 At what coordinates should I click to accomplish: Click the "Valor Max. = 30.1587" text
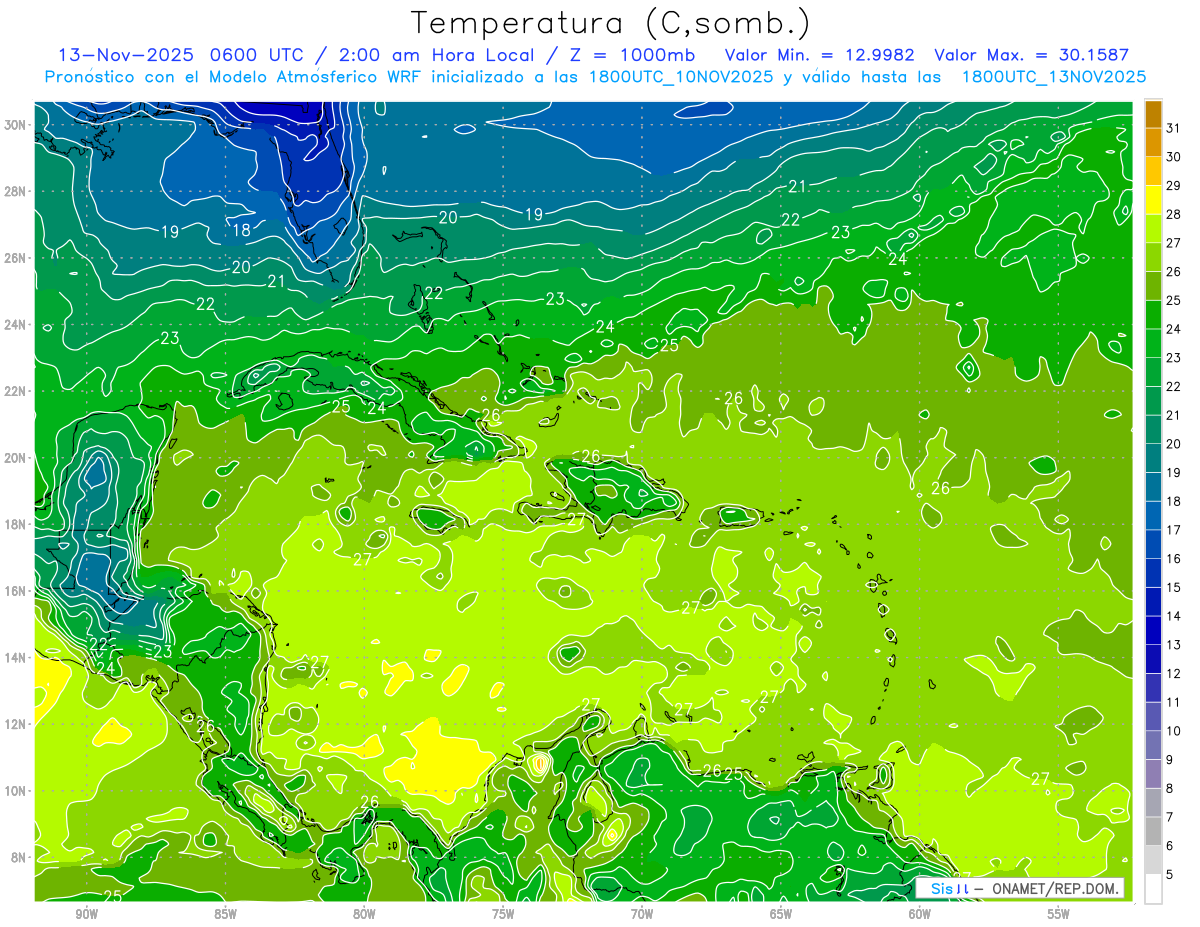pos(1032,55)
